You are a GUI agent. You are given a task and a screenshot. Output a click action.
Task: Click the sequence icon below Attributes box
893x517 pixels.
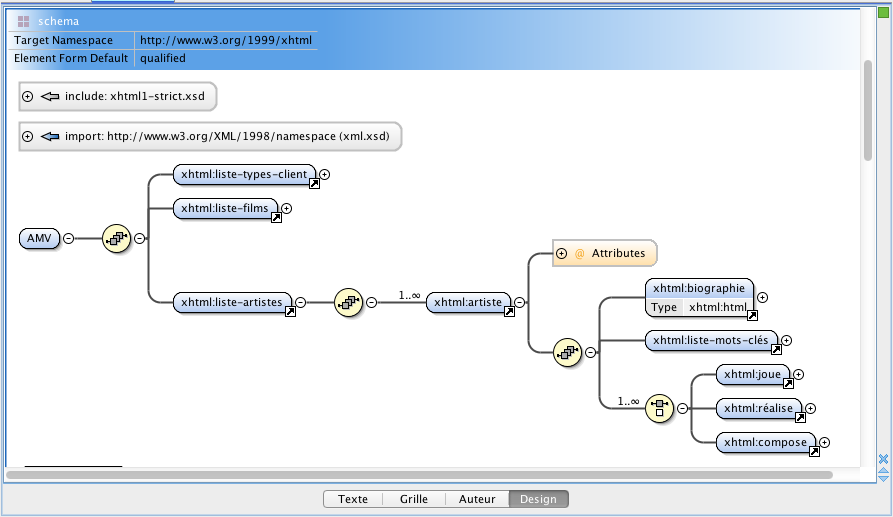click(567, 352)
